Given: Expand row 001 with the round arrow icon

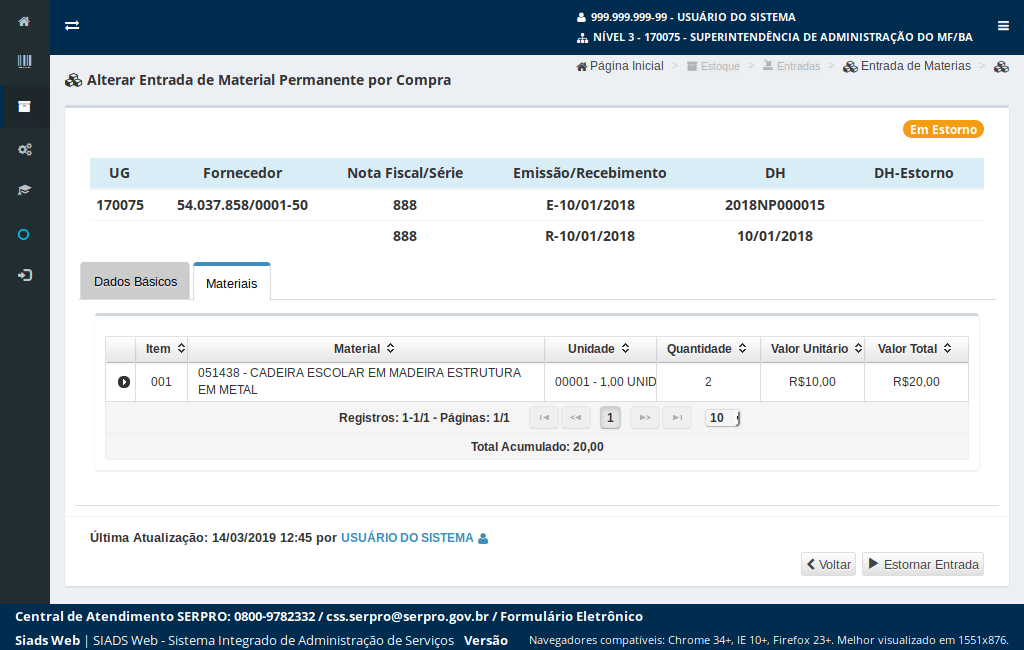Looking at the screenshot, I should pyautogui.click(x=123, y=382).
